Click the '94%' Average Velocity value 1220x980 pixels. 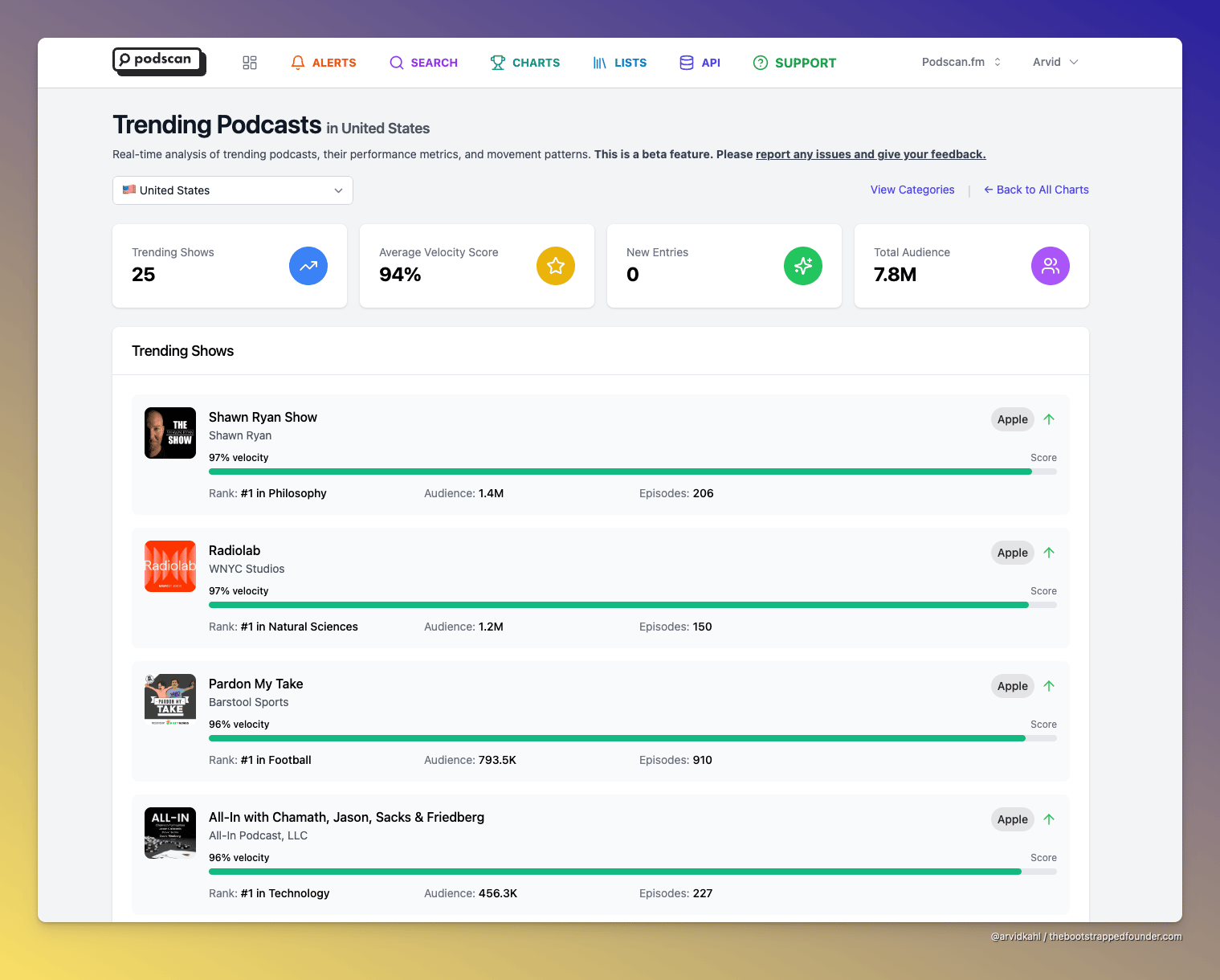coord(400,275)
